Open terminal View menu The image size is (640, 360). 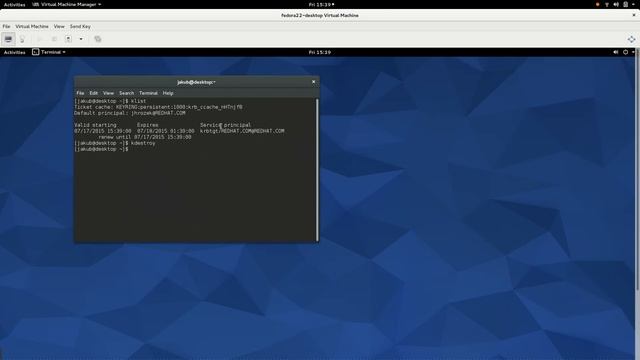pos(108,93)
